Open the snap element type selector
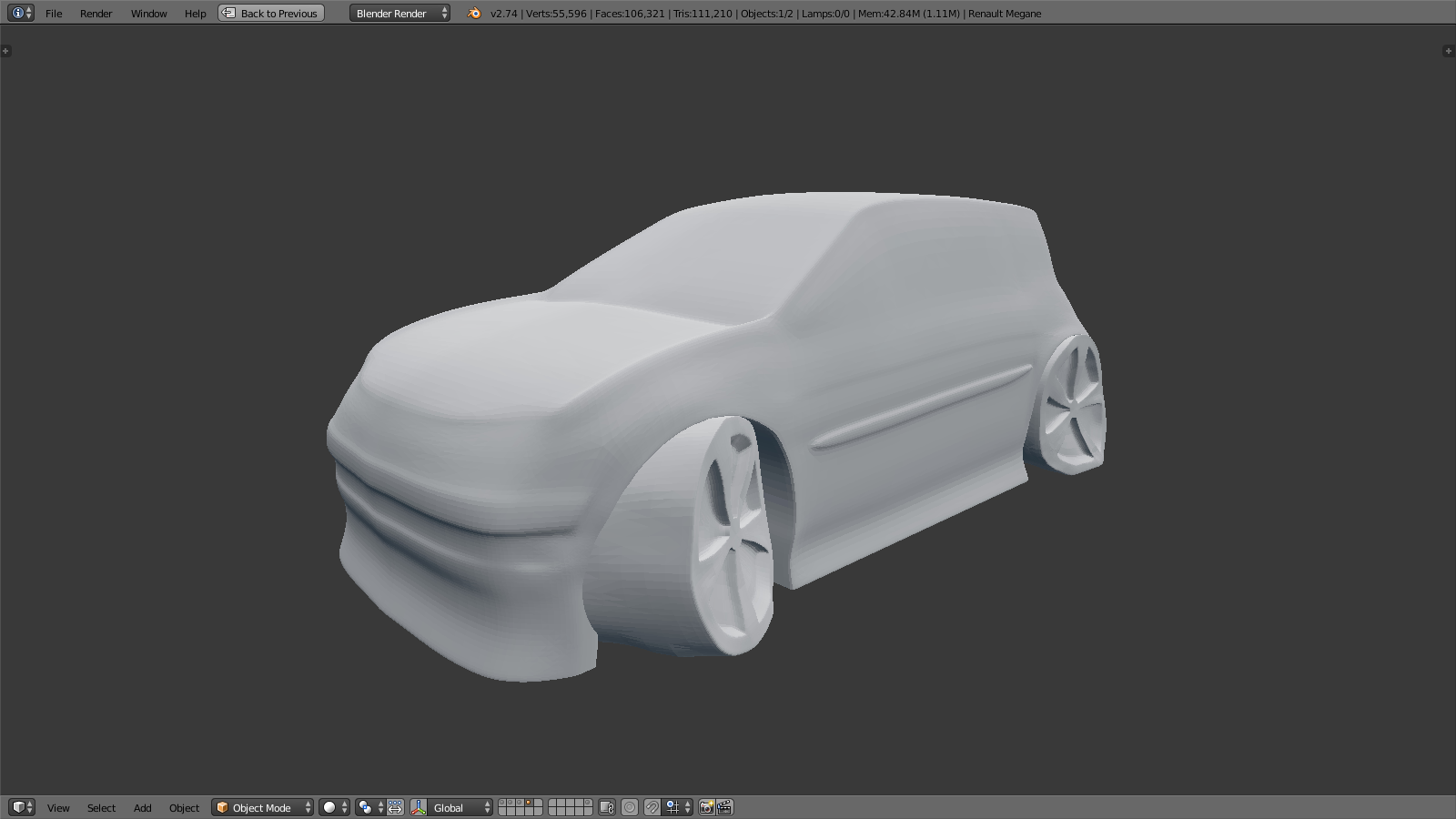 (x=679, y=807)
